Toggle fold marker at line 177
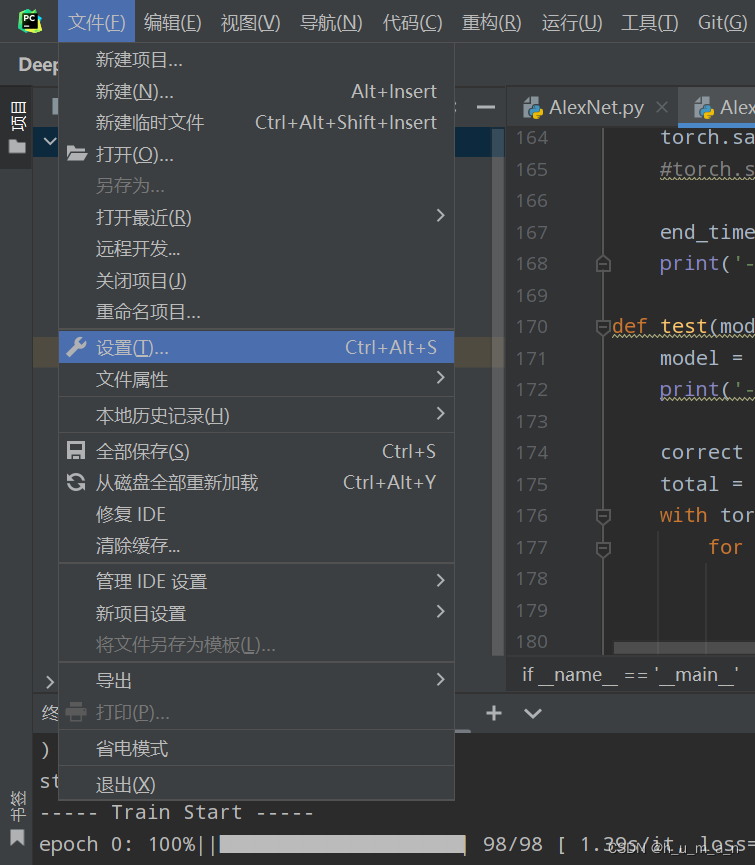The width and height of the screenshot is (755, 865). click(x=603, y=548)
